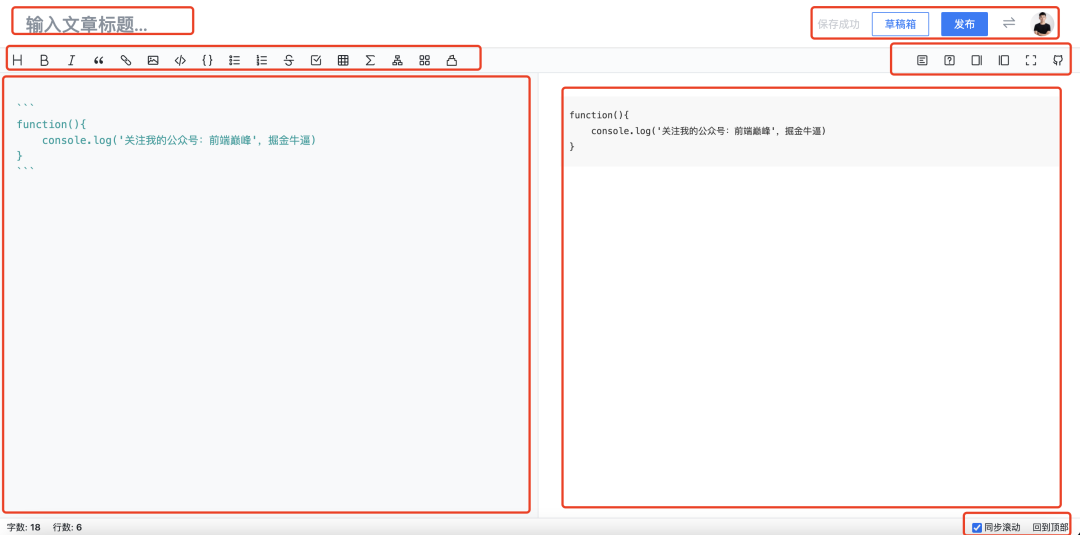
Task: Click the last left-toolbar lock-shaped icon
Action: 452,61
